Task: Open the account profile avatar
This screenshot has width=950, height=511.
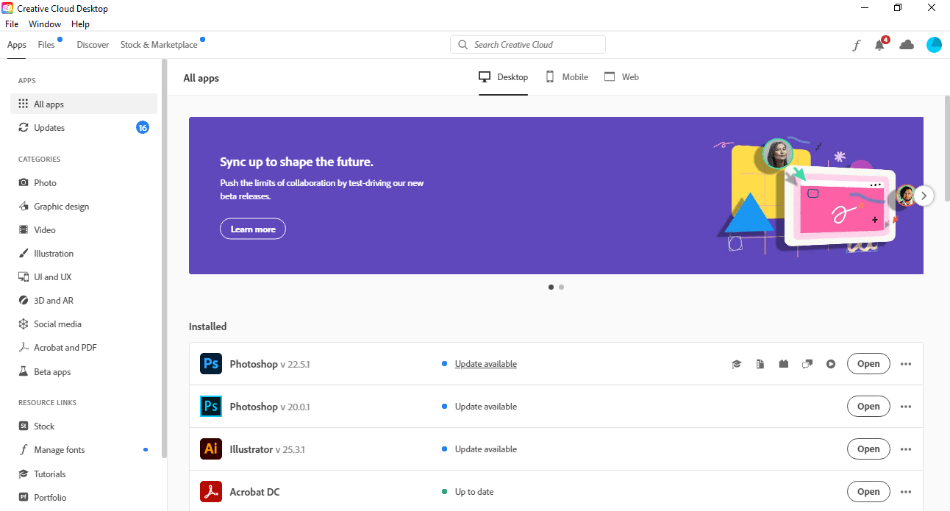Action: [x=934, y=45]
